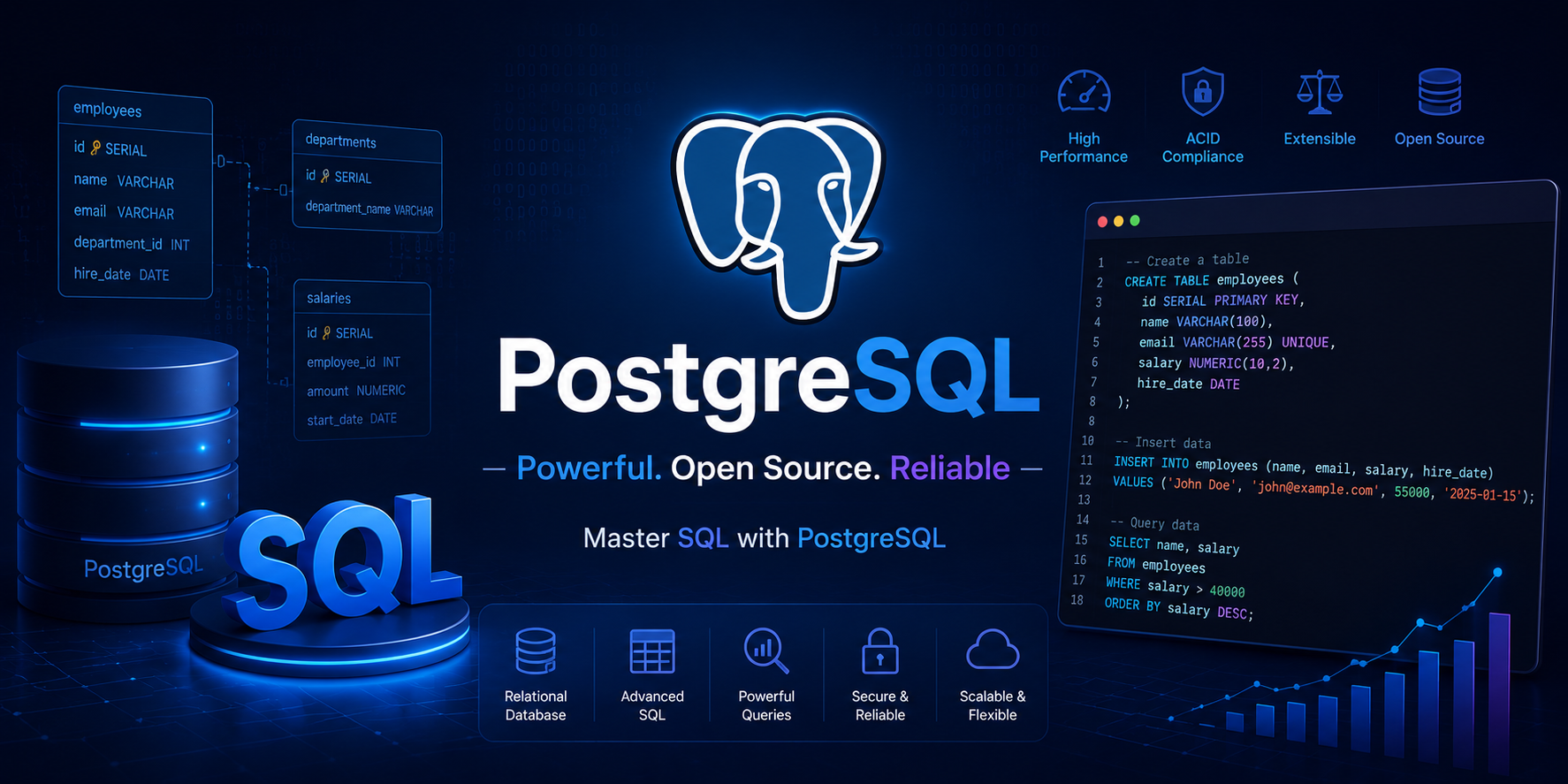Click the Open Source label at top right
This screenshot has width=1568, height=784.
click(1440, 139)
